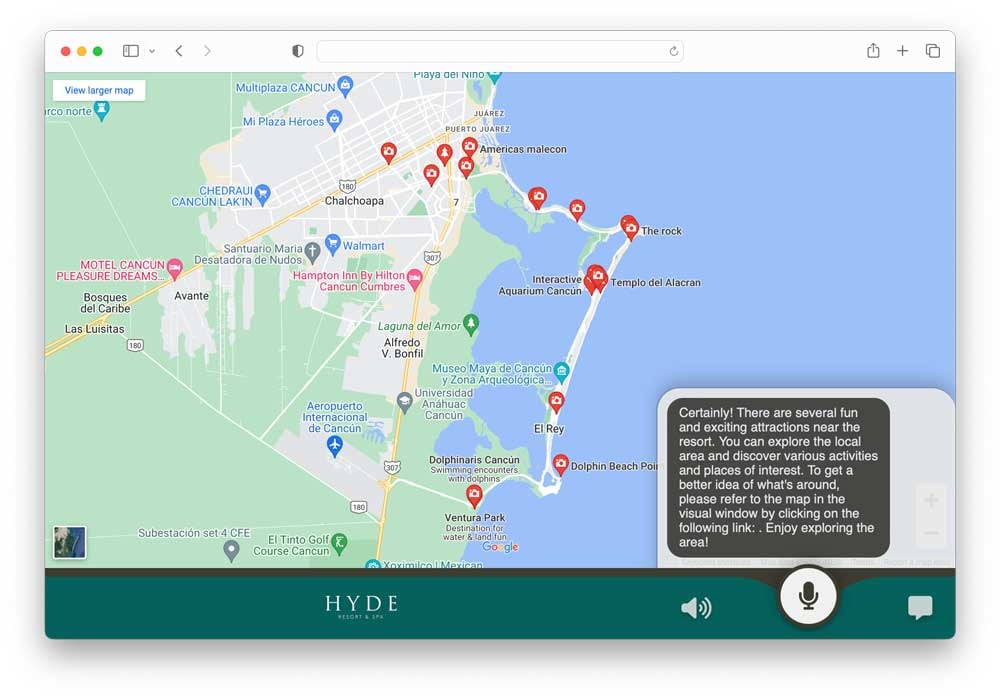Reload the page
The height and width of the screenshot is (698, 1000).
coord(674,51)
